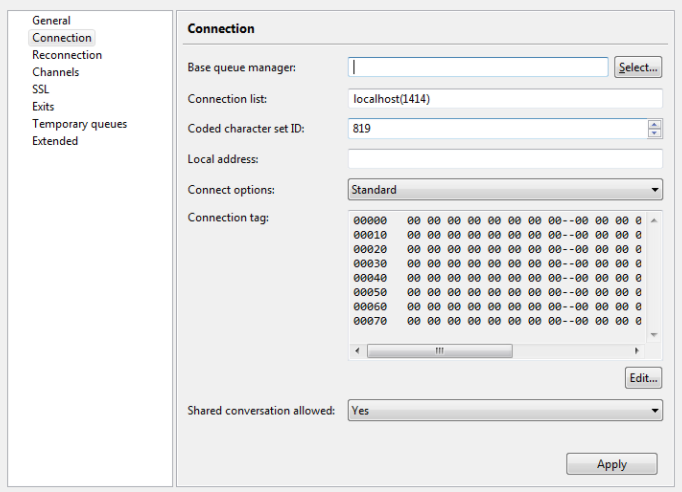Go to the Reconnection page
The width and height of the screenshot is (682, 492).
click(x=67, y=55)
